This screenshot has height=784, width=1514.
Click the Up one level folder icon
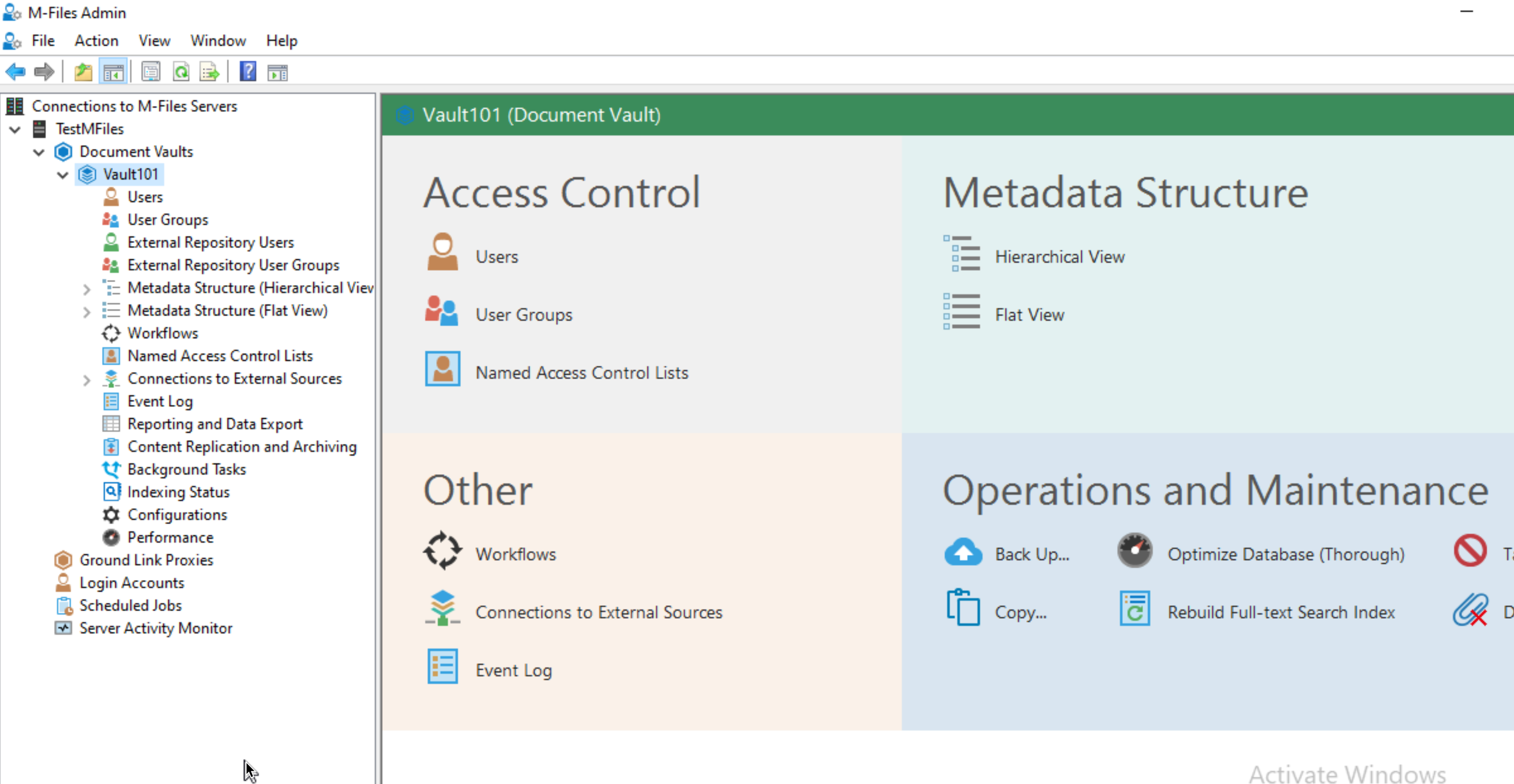pos(83,72)
